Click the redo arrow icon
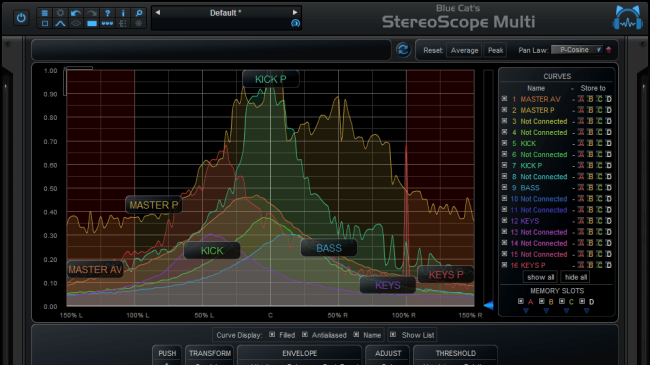 [x=92, y=13]
